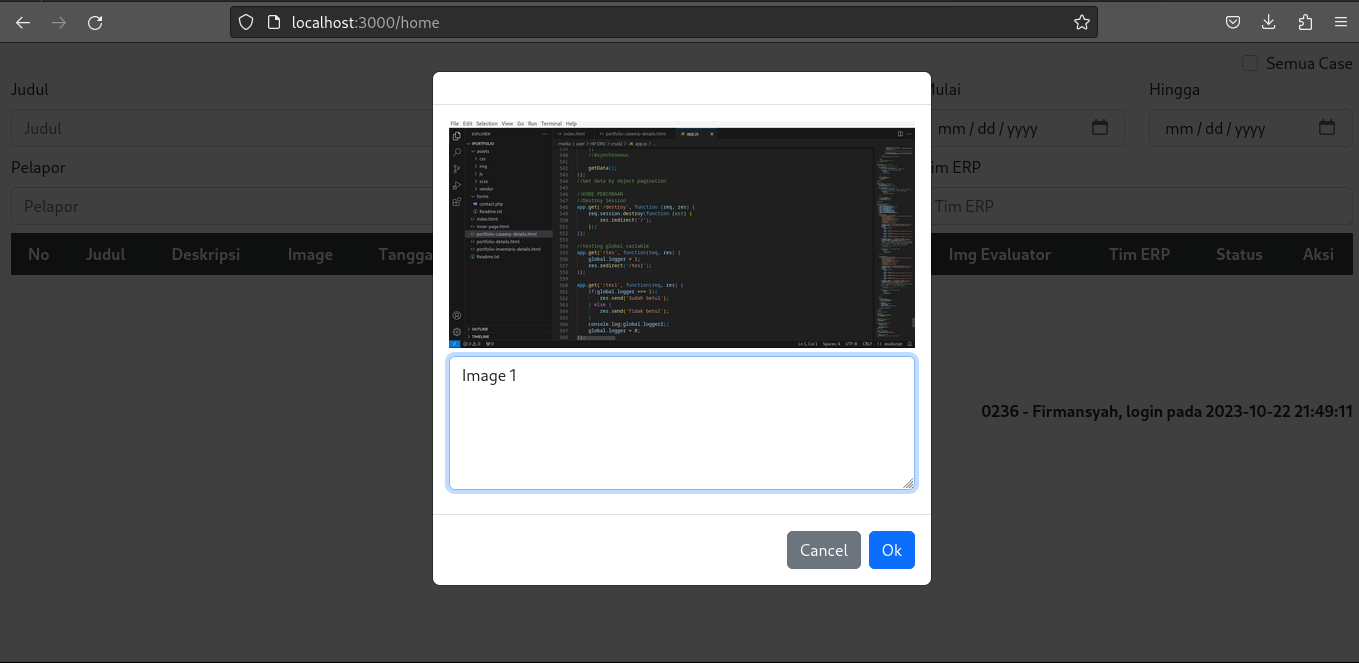Bookmark this page with the star icon

click(1081, 22)
